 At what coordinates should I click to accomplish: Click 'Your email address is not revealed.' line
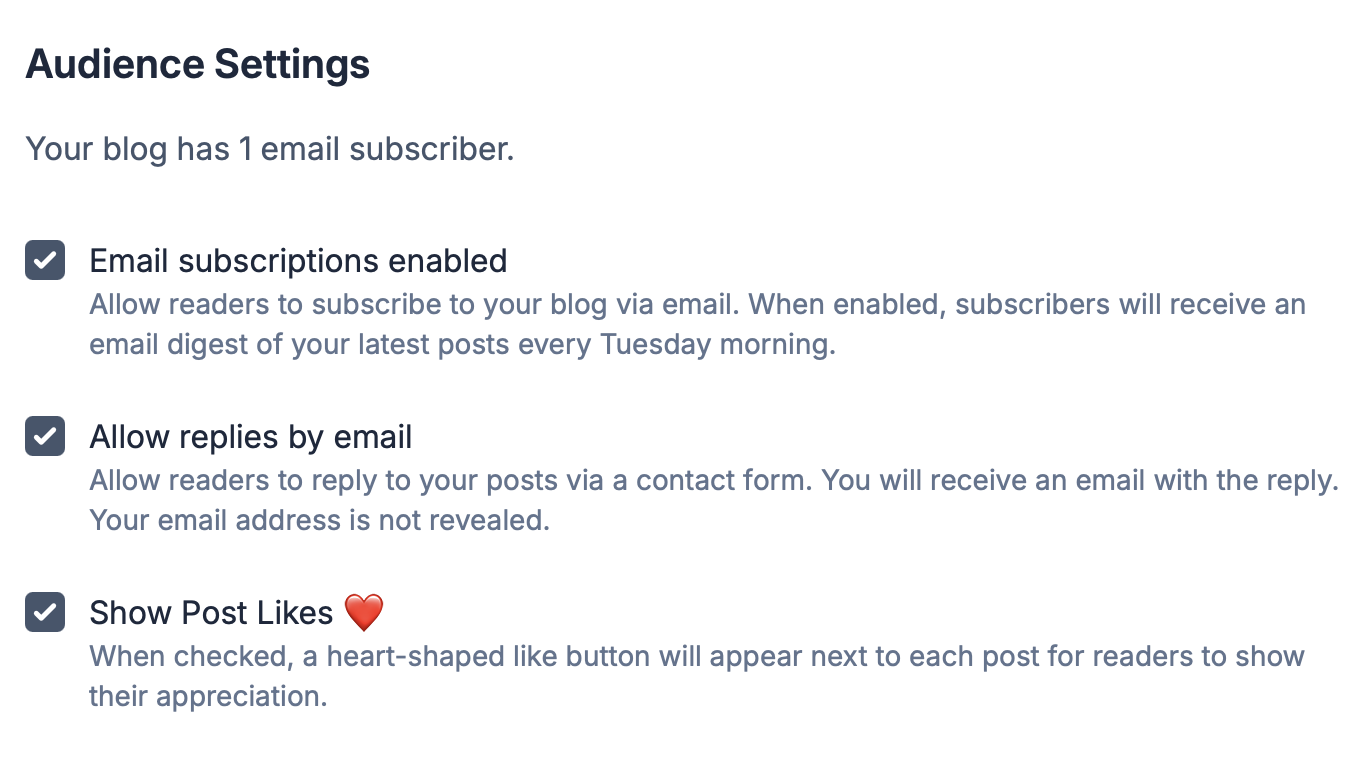(x=319, y=521)
